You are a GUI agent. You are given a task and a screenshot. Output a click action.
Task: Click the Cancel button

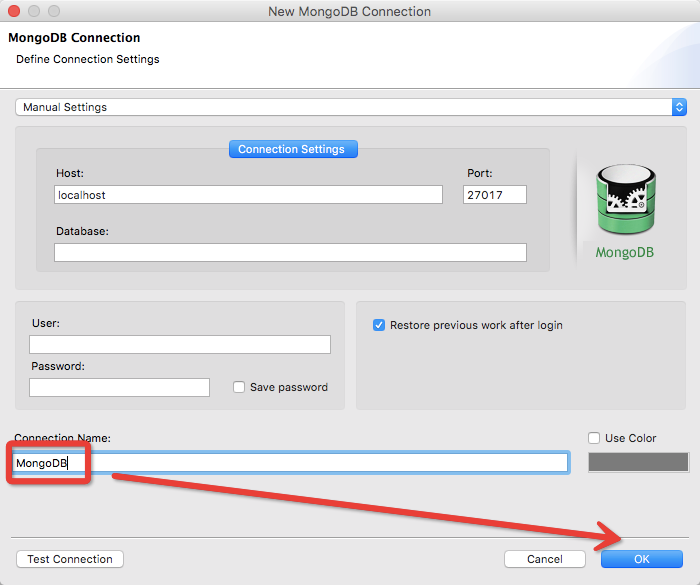[545, 559]
